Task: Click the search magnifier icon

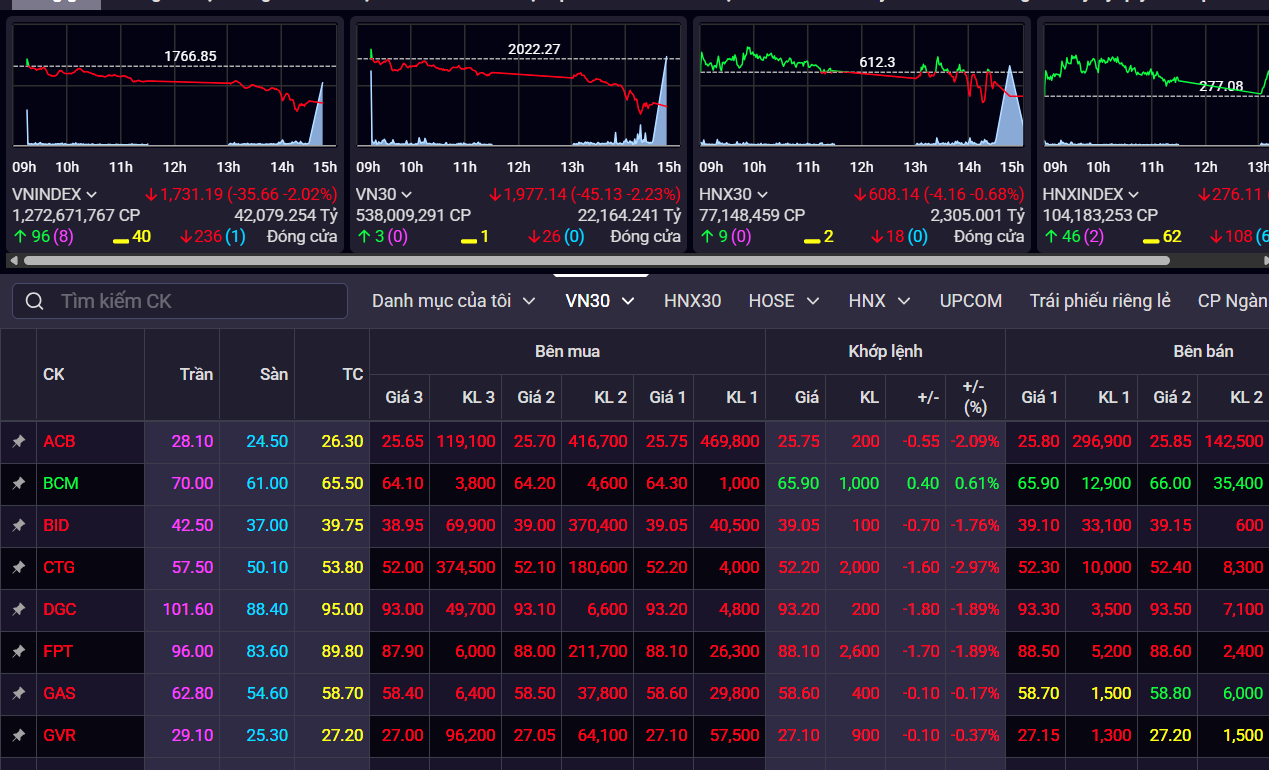Action: click(35, 301)
